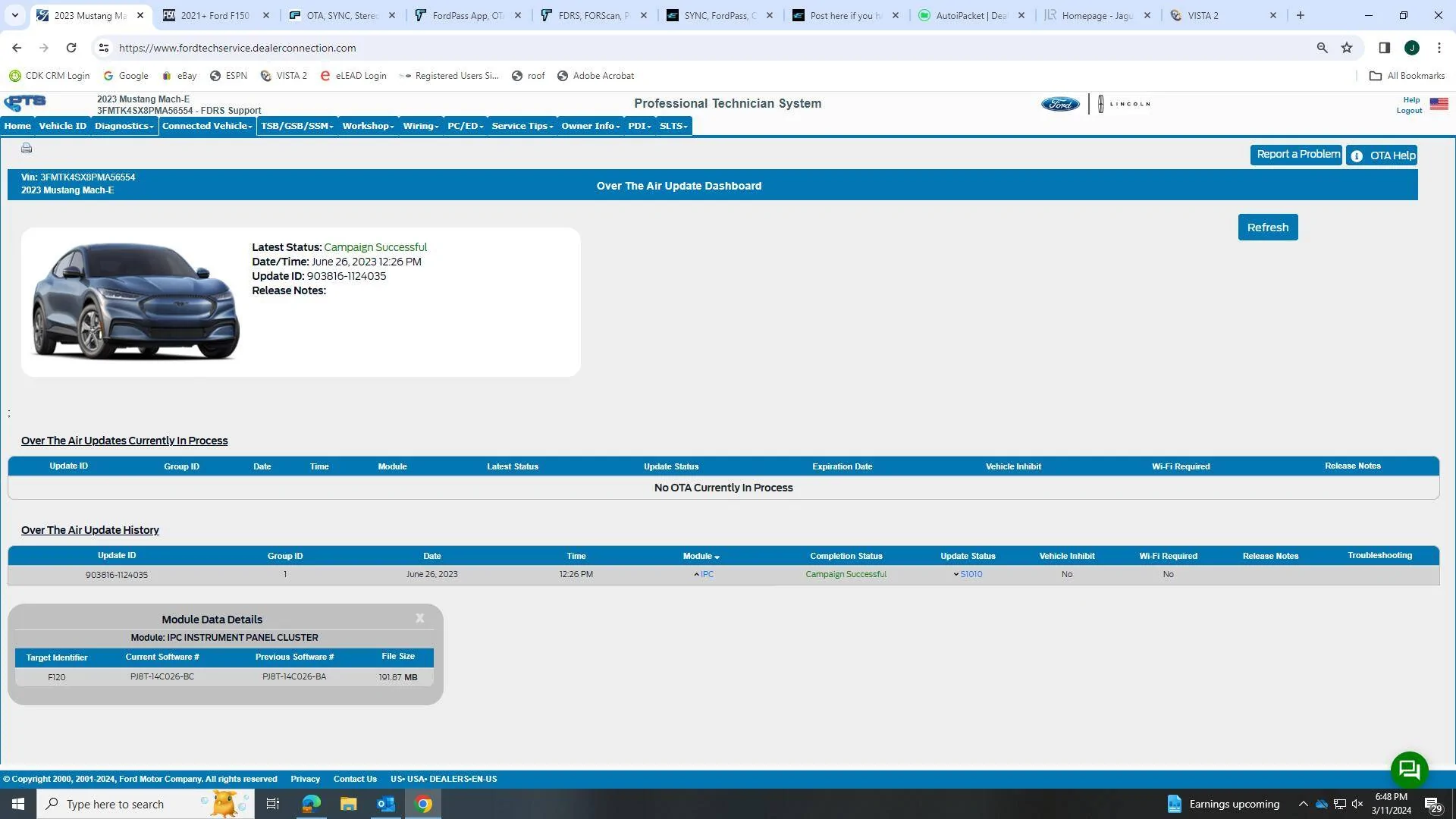Screen dimensions: 1456x819
Task: Switch to the 2021+ Ford F150 tab
Action: (215, 15)
